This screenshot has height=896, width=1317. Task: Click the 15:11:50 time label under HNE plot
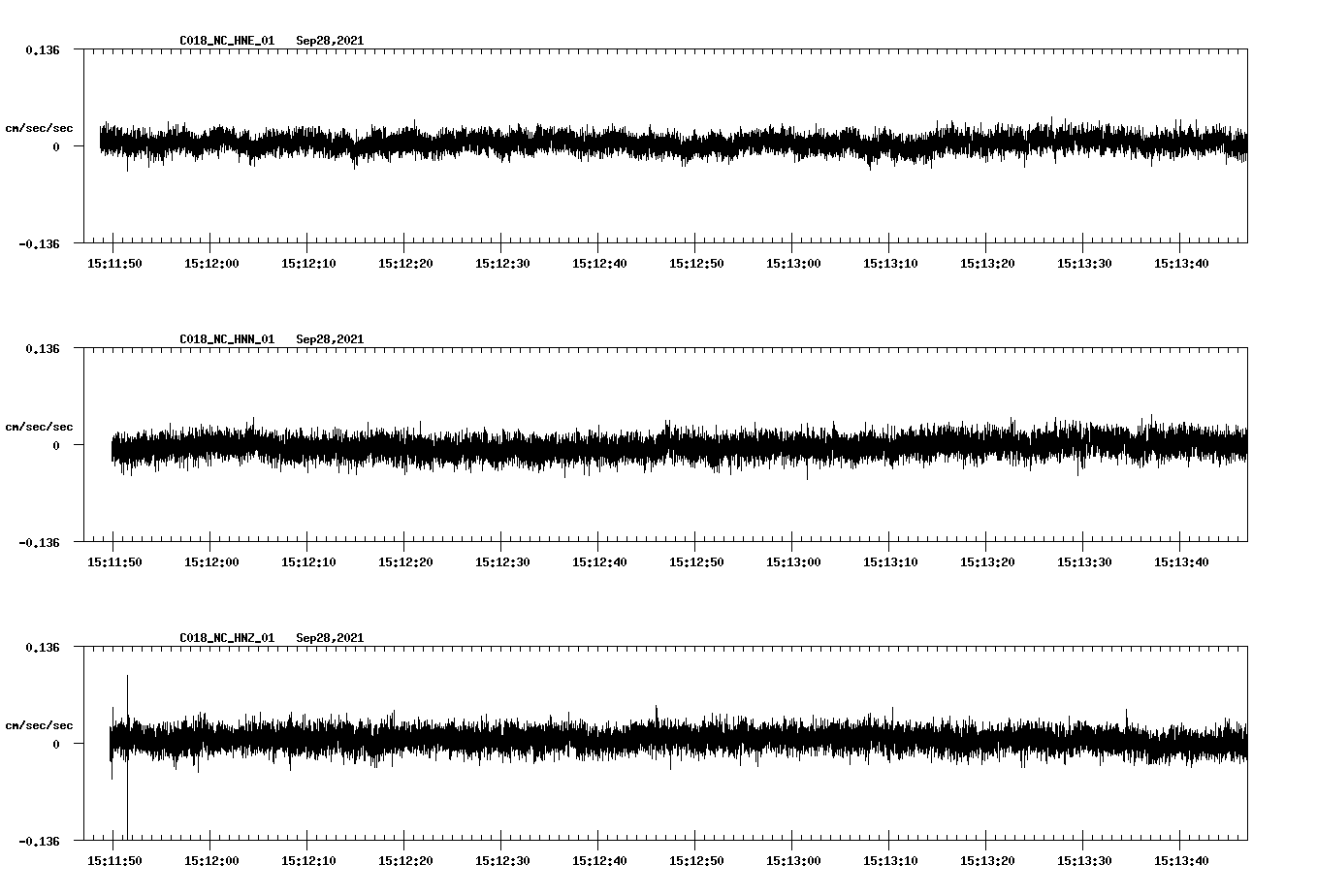coord(114,264)
